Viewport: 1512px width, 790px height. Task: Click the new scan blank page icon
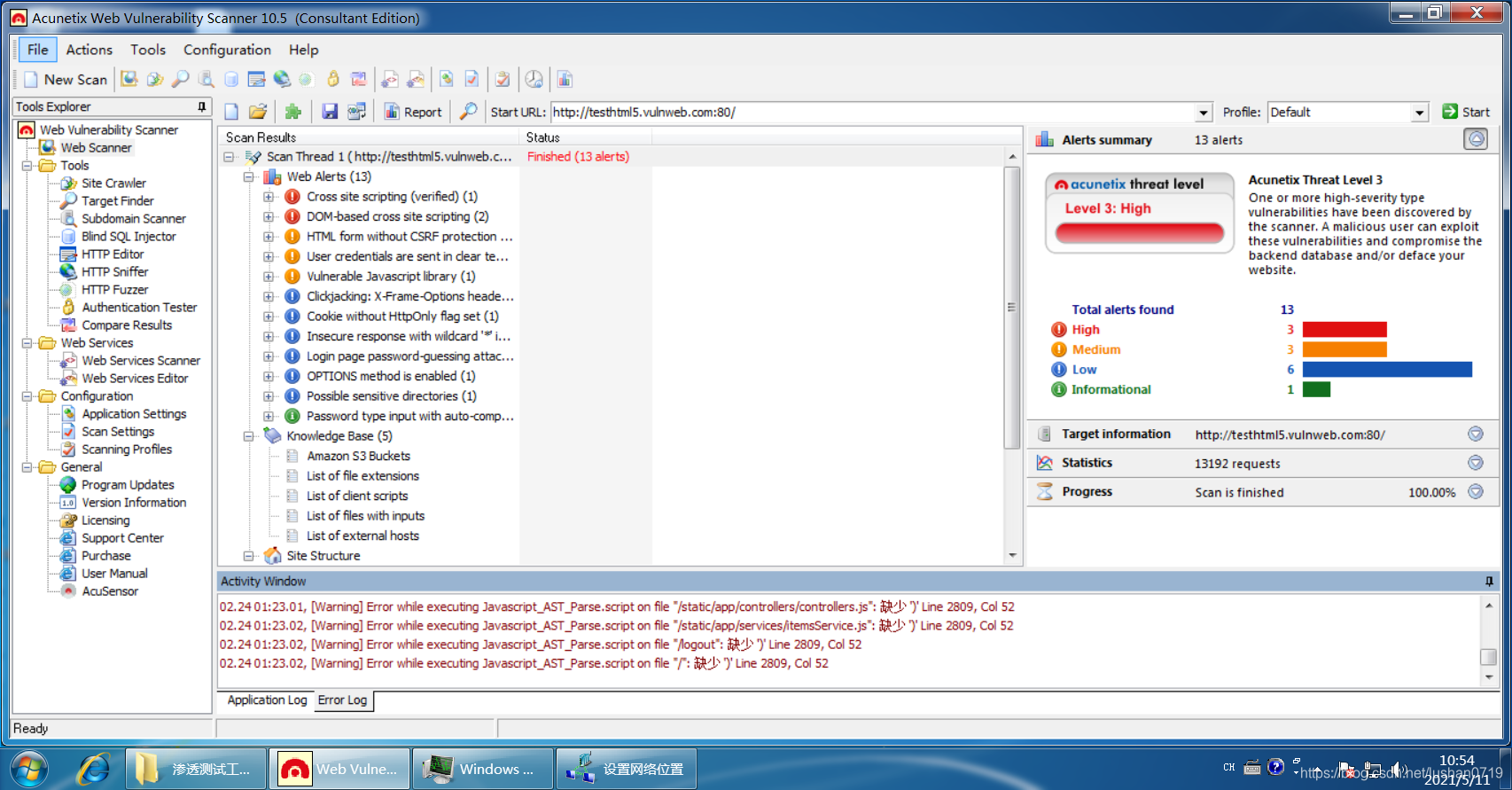coord(232,112)
